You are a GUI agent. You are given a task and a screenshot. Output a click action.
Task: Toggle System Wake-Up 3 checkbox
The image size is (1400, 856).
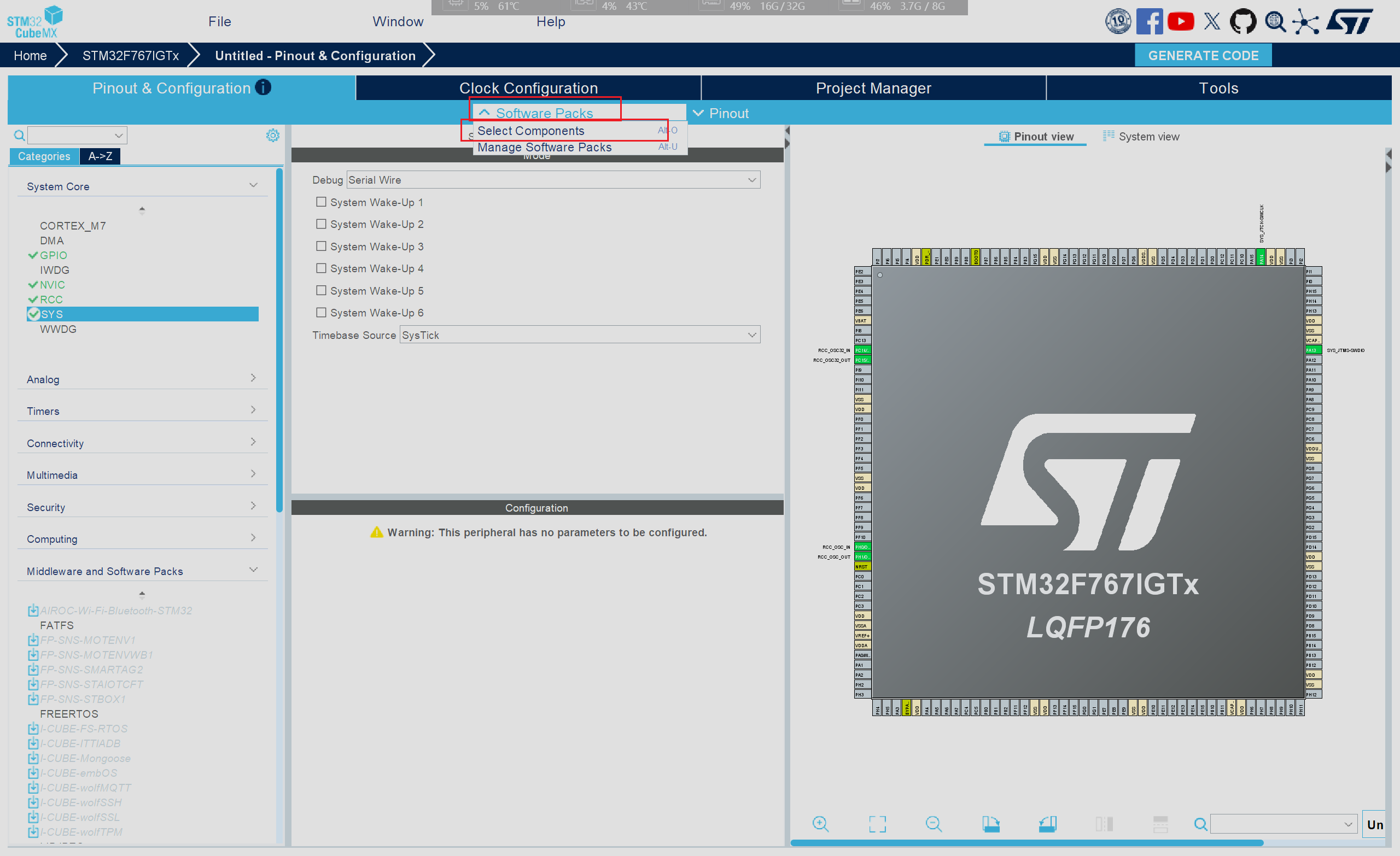click(321, 246)
